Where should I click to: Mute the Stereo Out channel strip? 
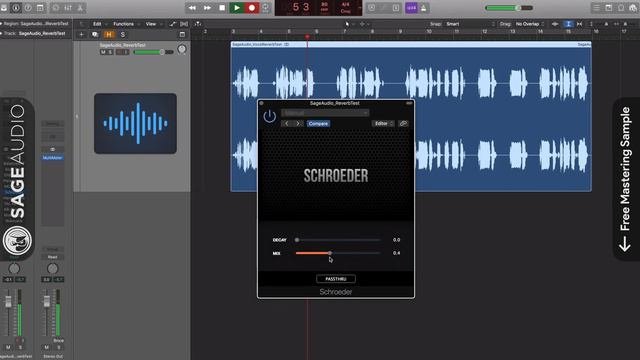(46, 347)
